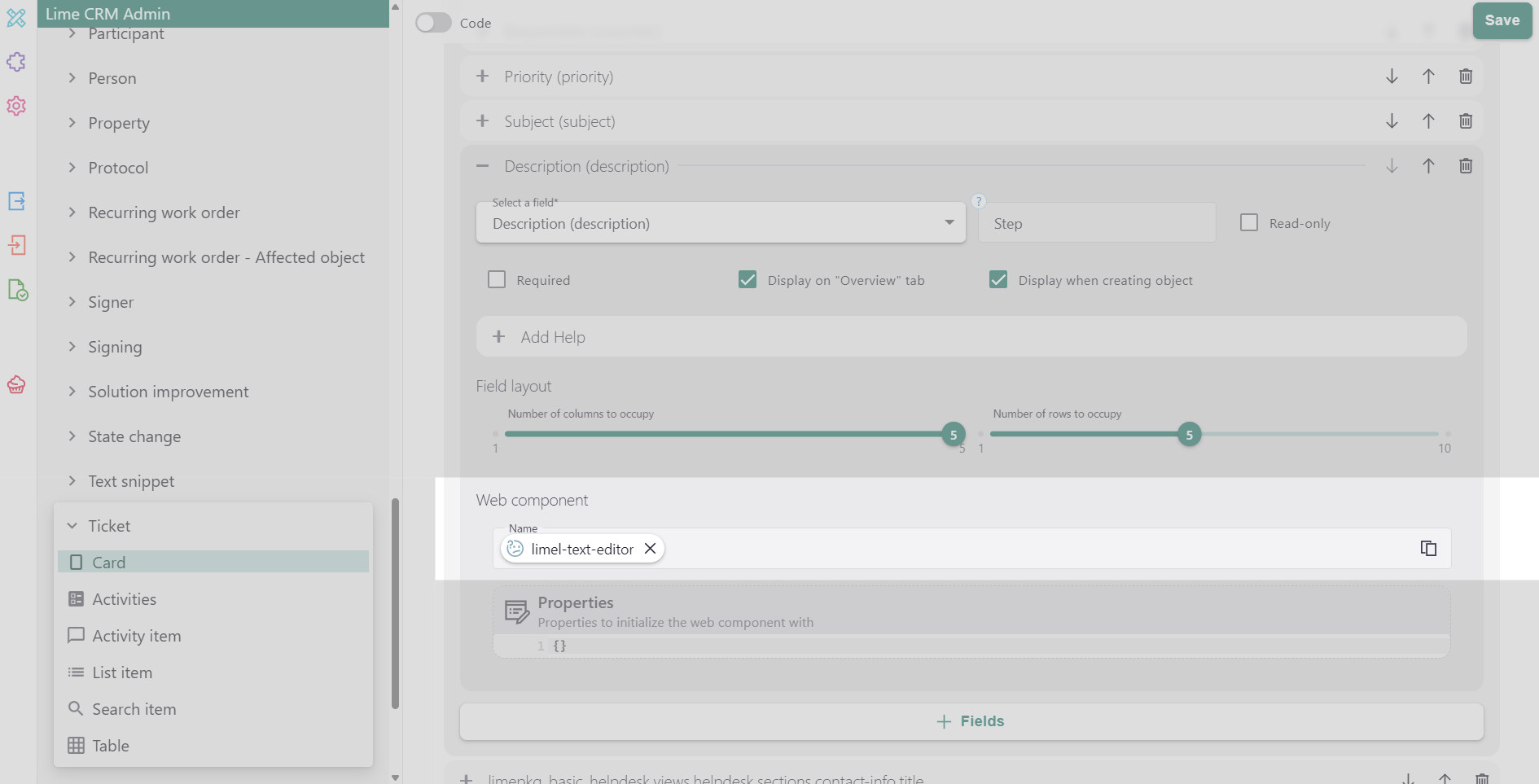This screenshot has height=784, width=1539.
Task: Select Activities under Ticket
Action: coord(124,599)
